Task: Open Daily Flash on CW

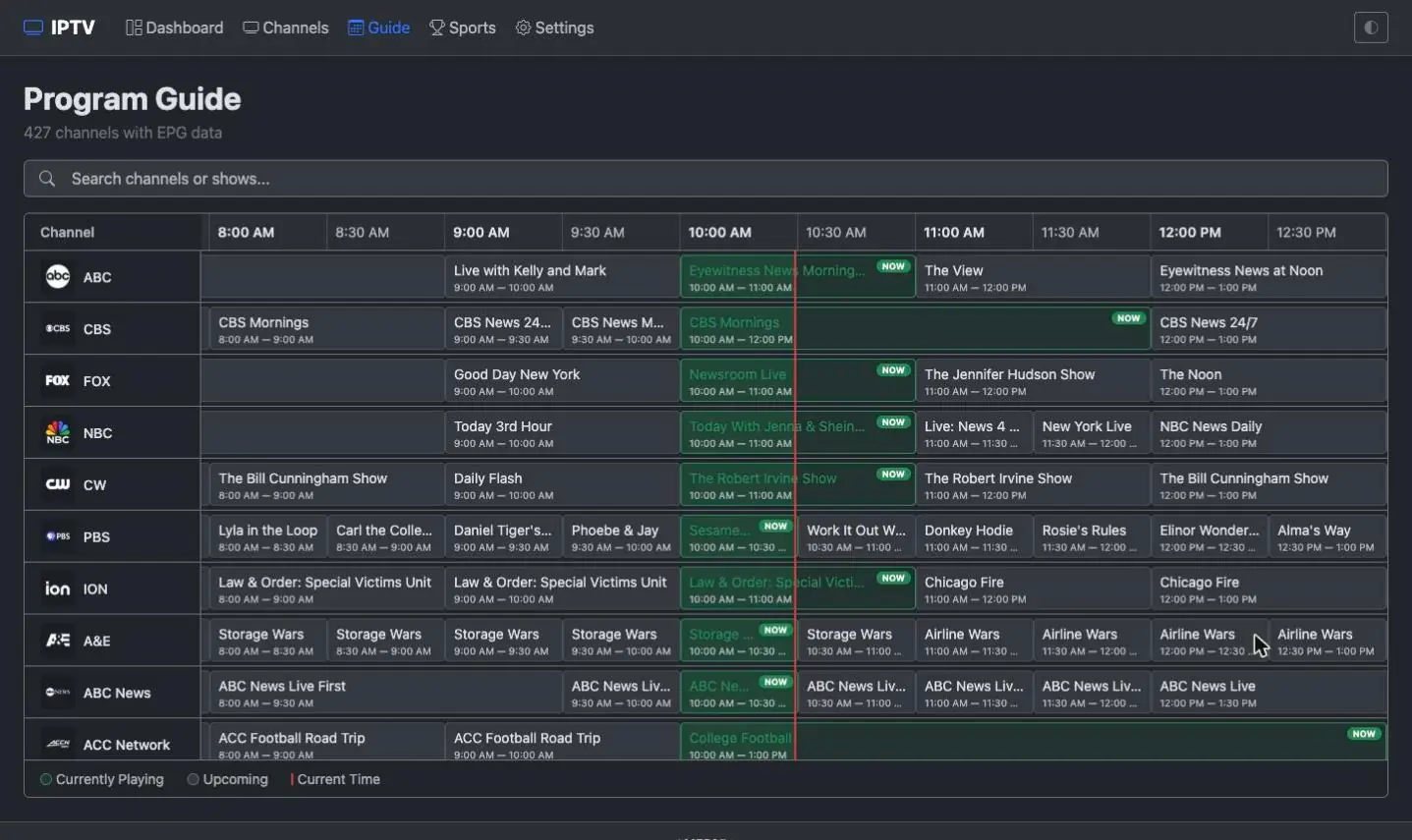Action: [562, 484]
